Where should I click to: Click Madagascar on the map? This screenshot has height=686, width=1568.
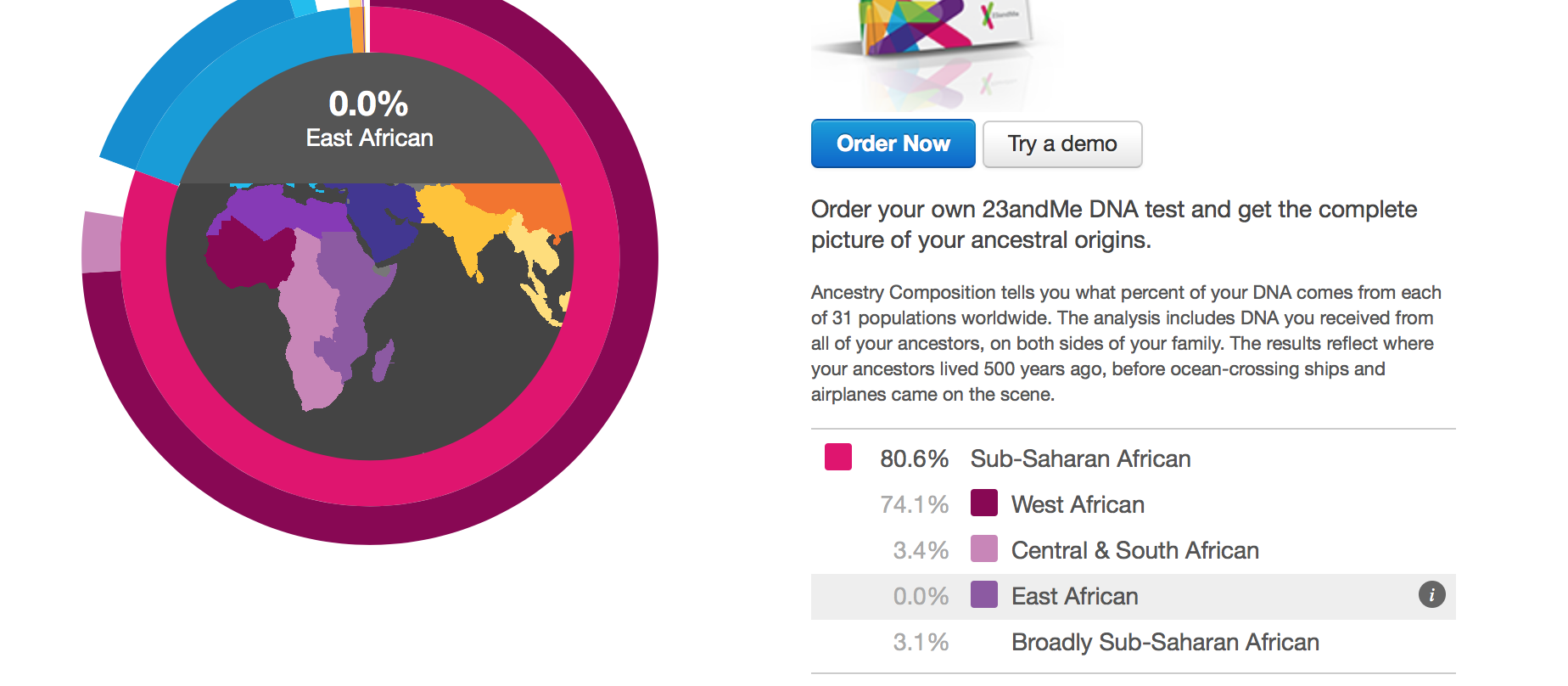[384, 360]
